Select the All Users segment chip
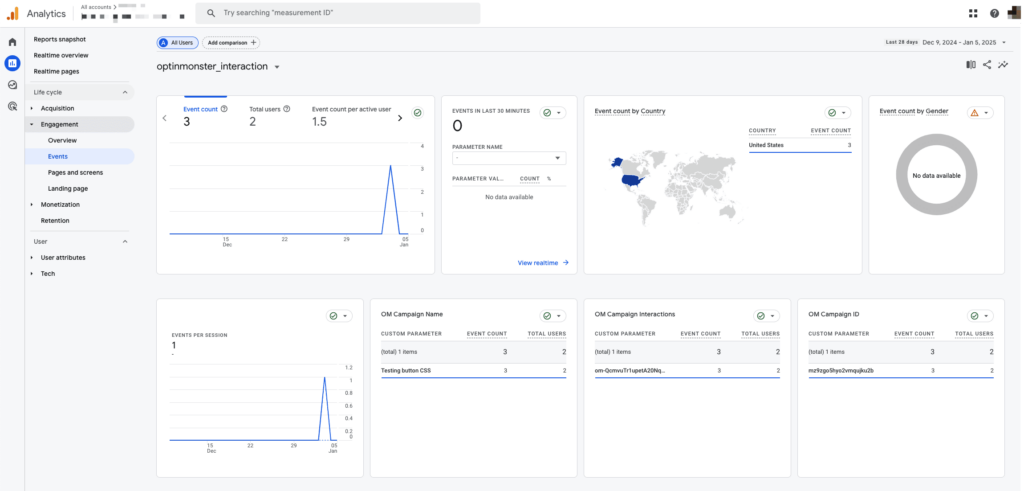The image size is (1024, 491). pyautogui.click(x=176, y=43)
